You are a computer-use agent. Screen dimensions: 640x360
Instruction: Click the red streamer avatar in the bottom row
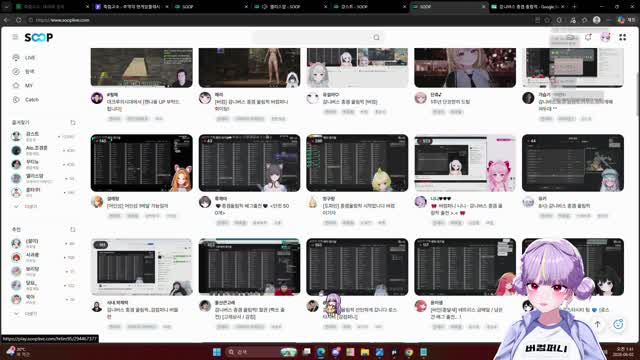click(x=420, y=306)
